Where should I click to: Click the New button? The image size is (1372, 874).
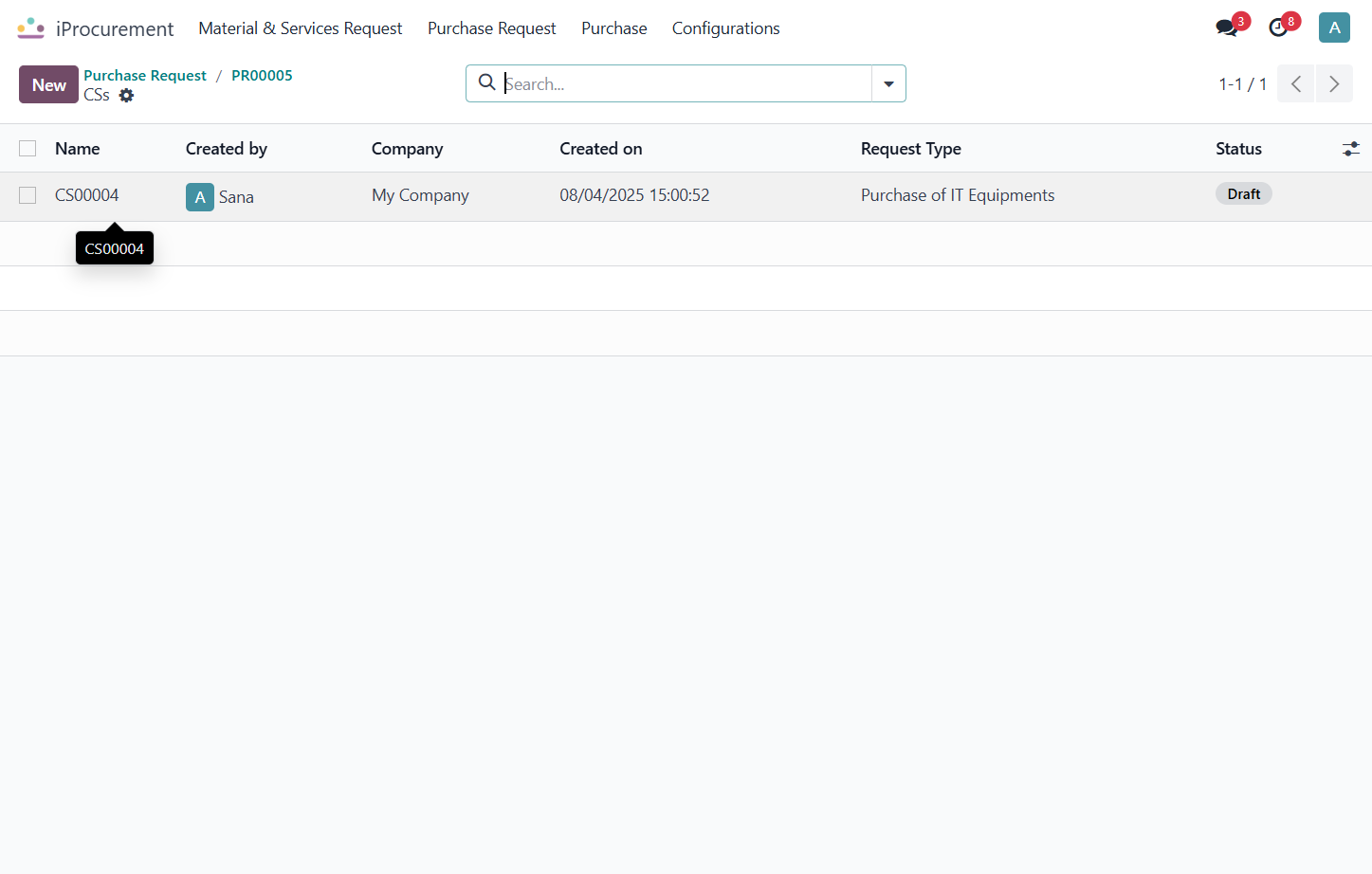(48, 84)
